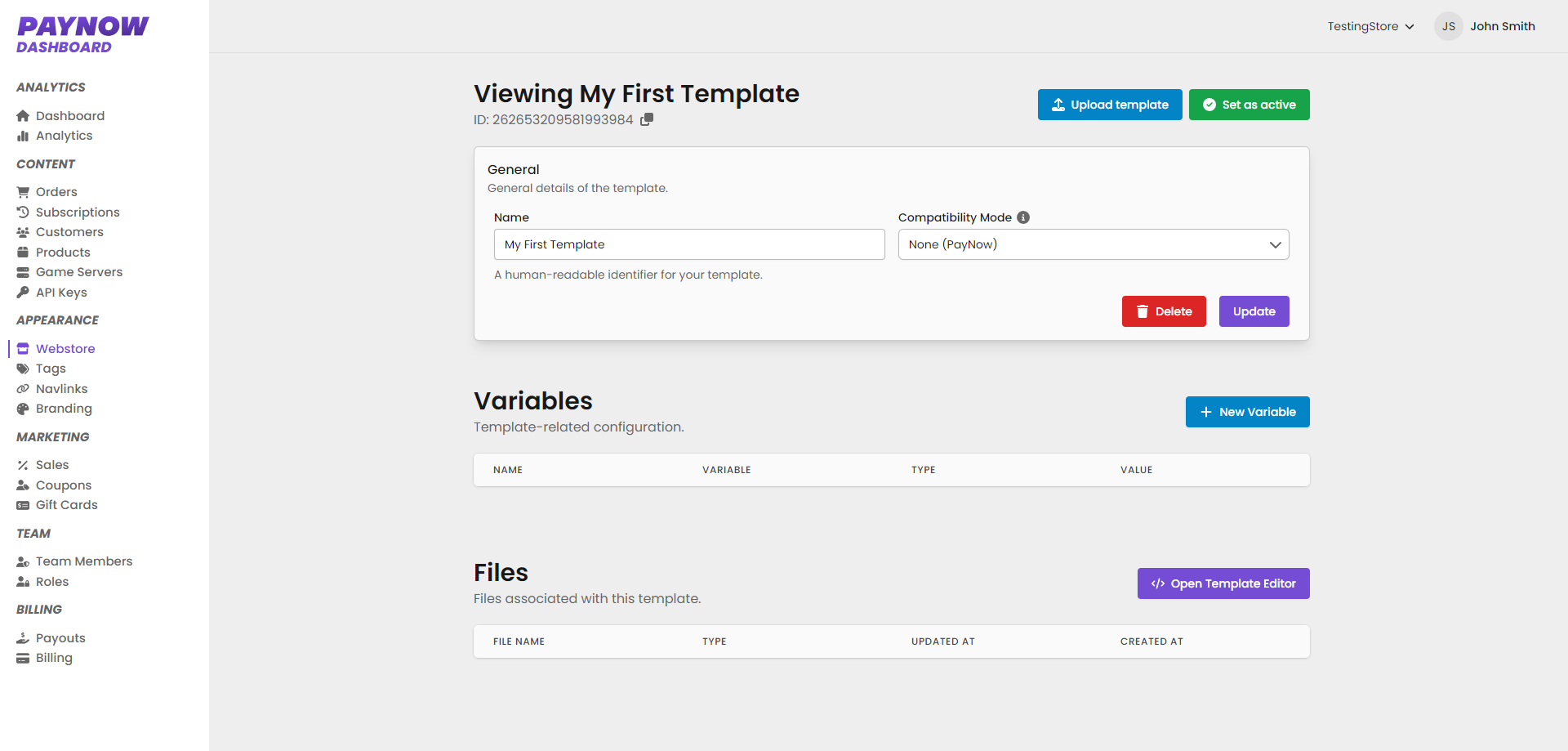The image size is (1568, 751).
Task: Delete the template with red button
Action: pyautogui.click(x=1163, y=311)
